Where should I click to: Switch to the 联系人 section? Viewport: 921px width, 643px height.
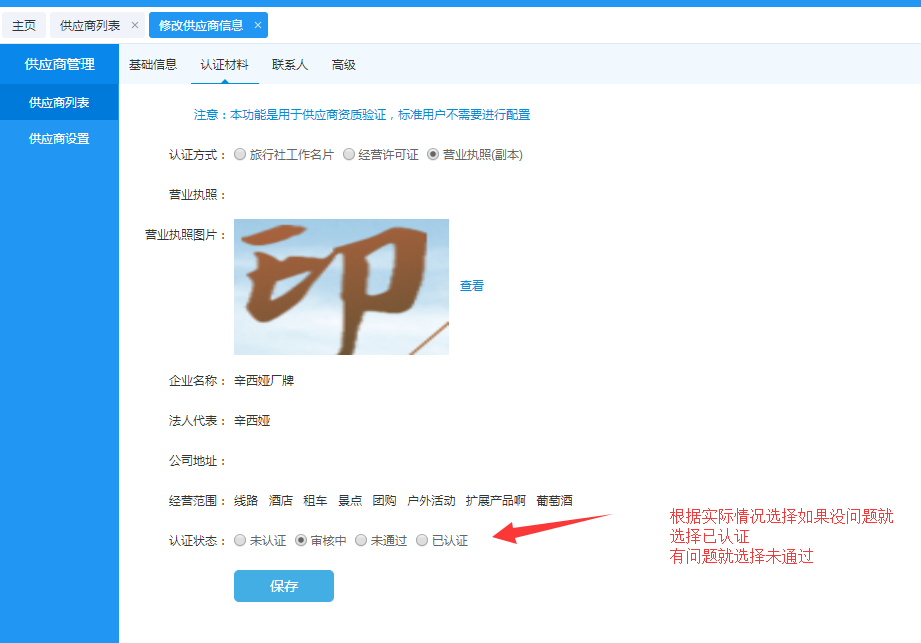click(290, 65)
